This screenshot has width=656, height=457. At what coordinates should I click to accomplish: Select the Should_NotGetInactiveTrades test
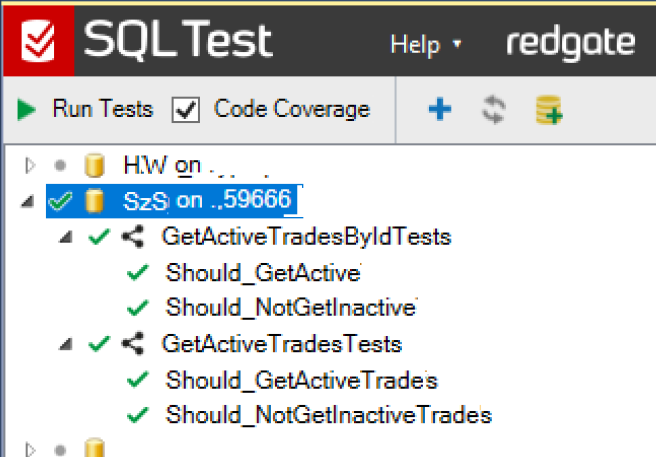329,414
